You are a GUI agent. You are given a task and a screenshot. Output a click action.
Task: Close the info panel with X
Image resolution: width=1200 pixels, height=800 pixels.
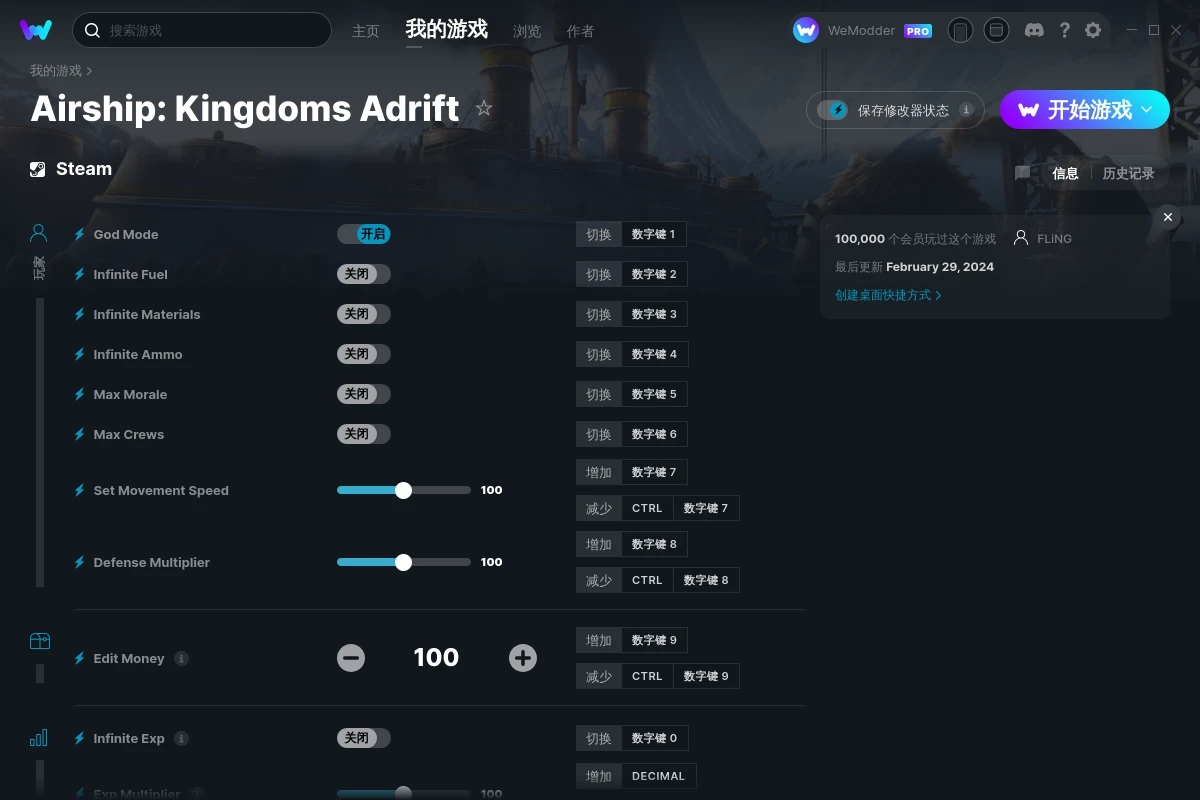(1168, 217)
